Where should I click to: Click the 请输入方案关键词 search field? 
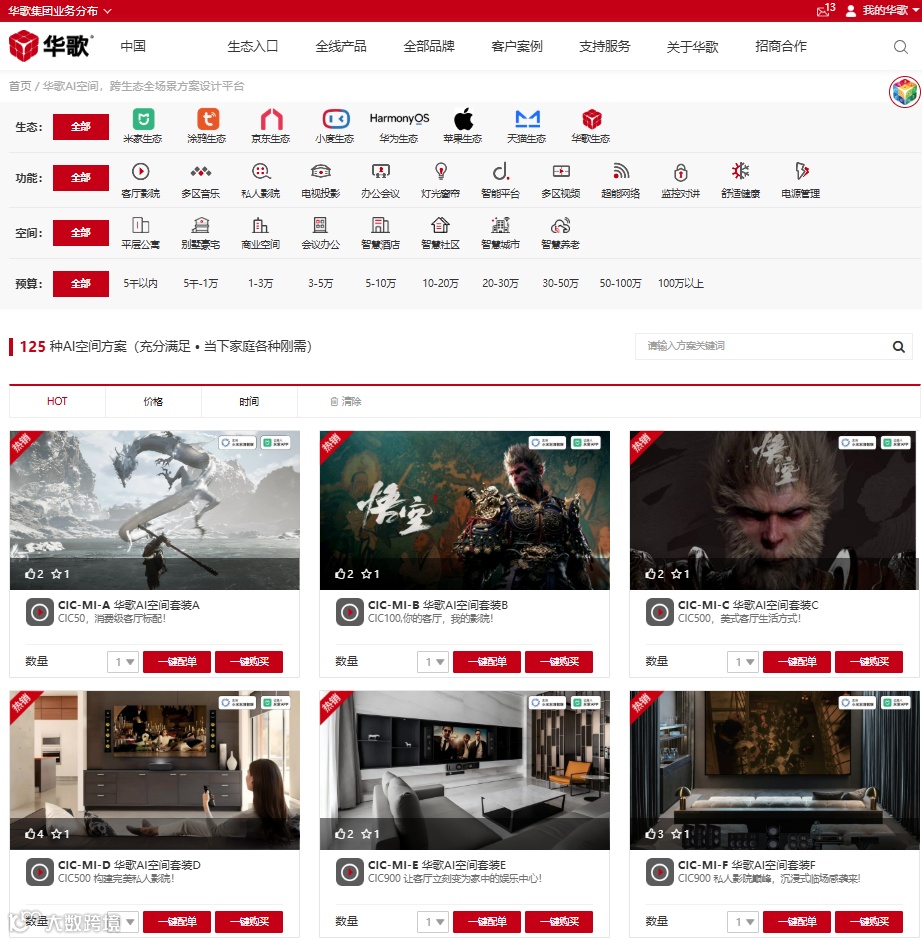[761, 347]
